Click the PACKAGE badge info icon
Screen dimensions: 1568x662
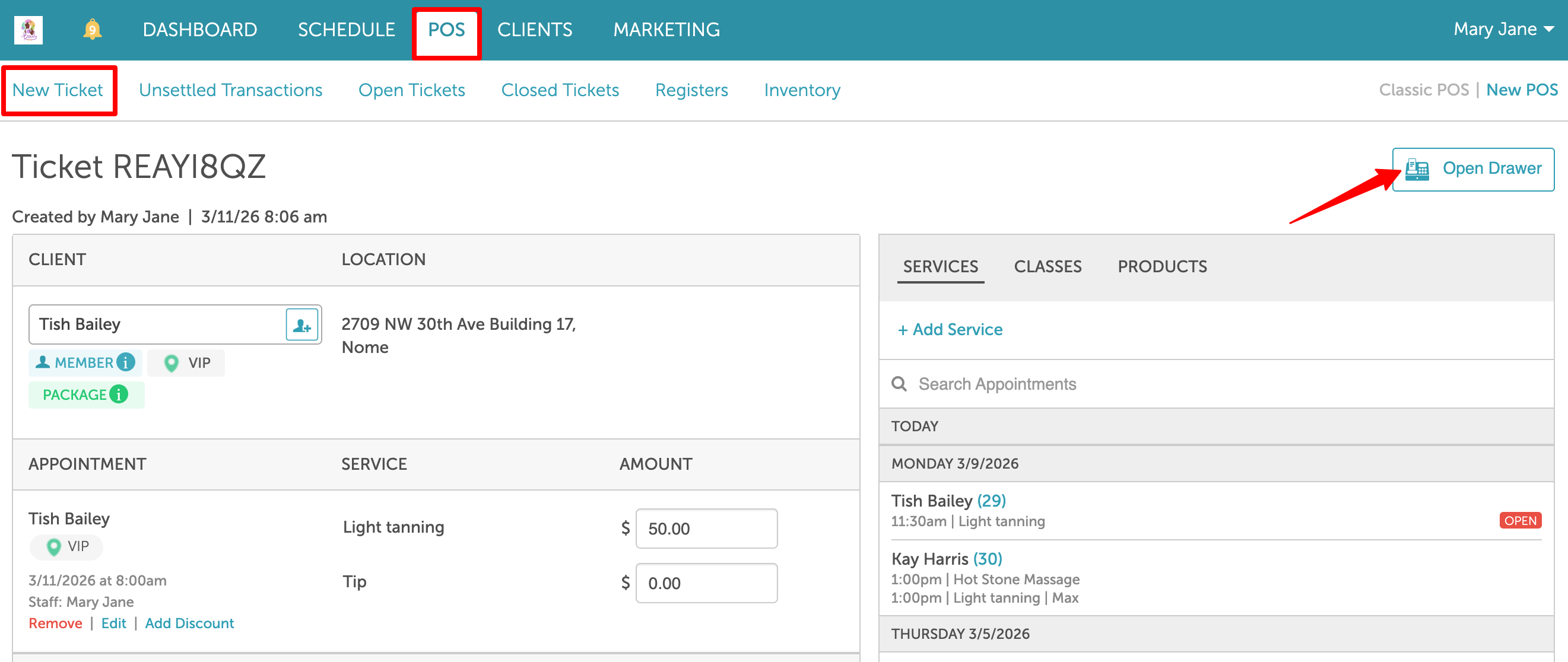pyautogui.click(x=119, y=395)
